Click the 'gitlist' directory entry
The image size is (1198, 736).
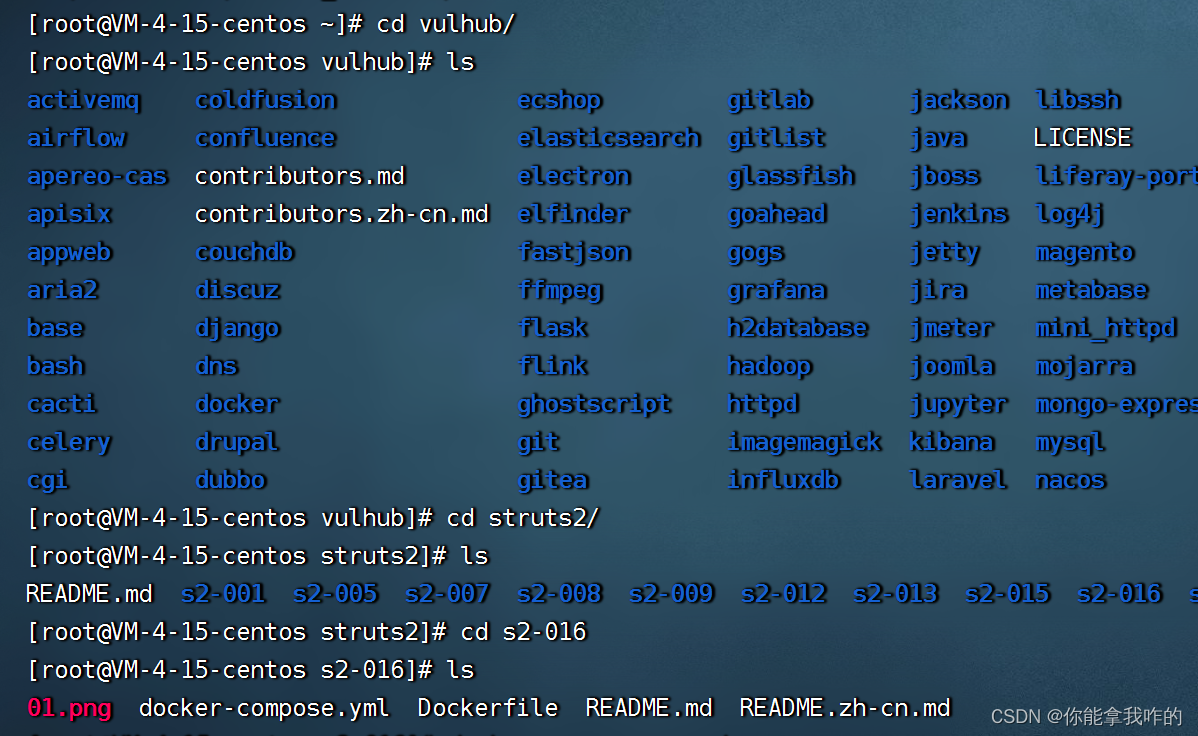pyautogui.click(x=777, y=138)
